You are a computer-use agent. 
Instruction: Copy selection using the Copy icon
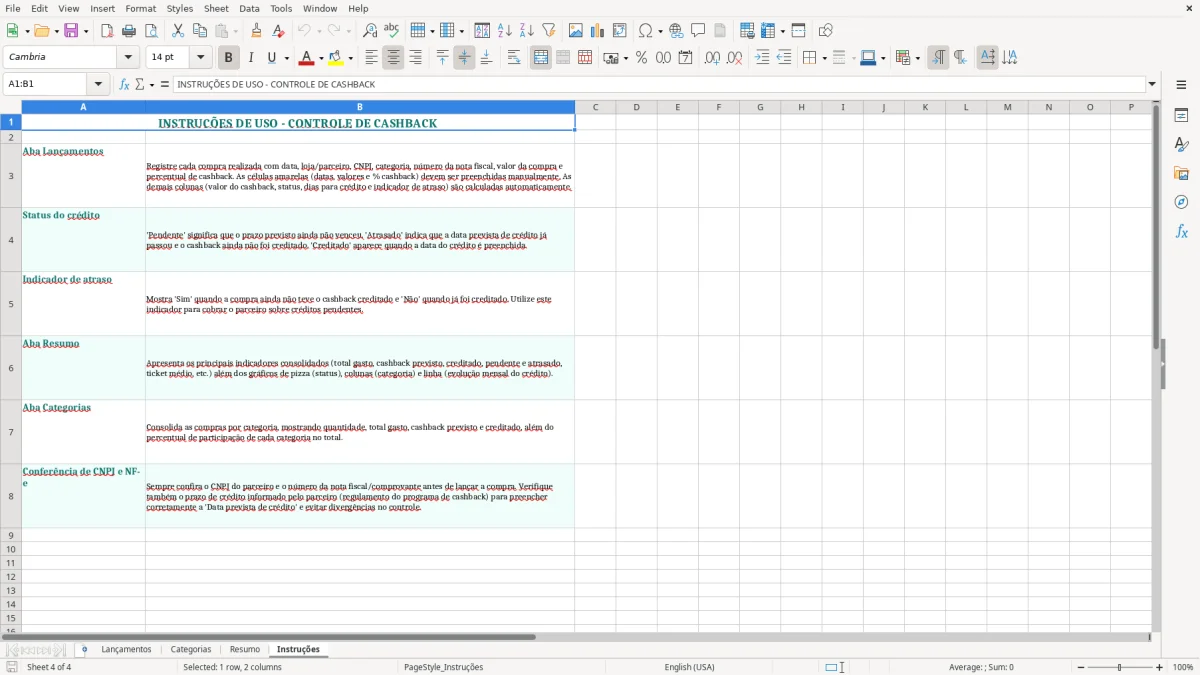[x=199, y=31]
